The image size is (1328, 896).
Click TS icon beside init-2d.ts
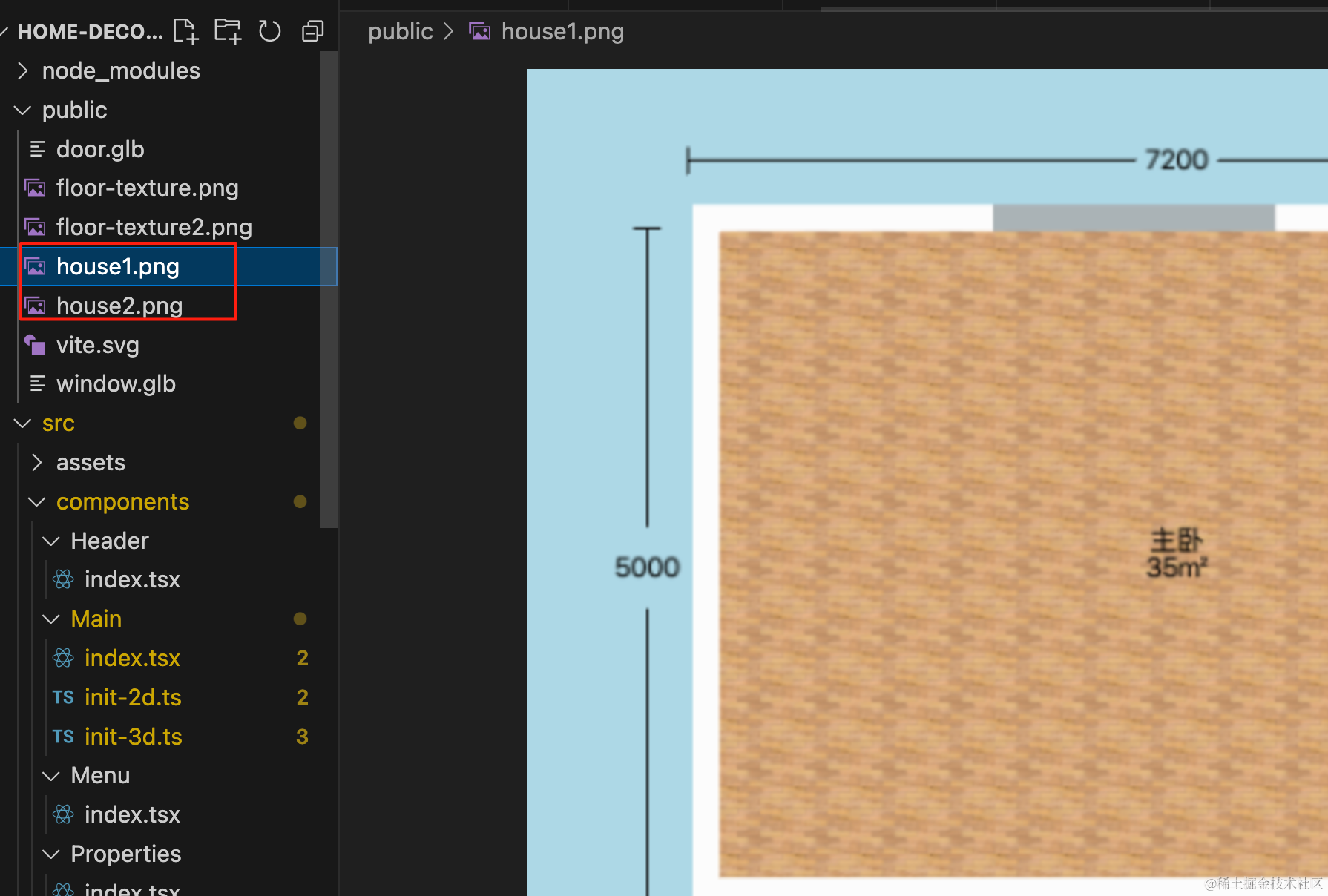click(63, 697)
